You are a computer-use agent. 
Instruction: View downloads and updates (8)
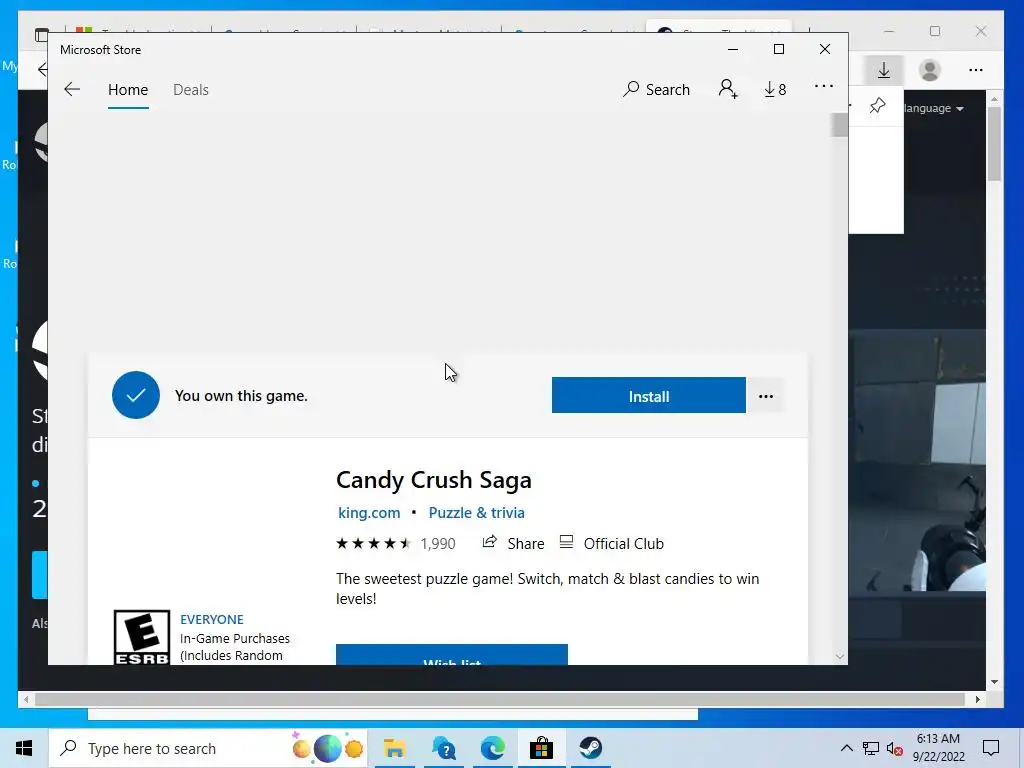(x=775, y=89)
